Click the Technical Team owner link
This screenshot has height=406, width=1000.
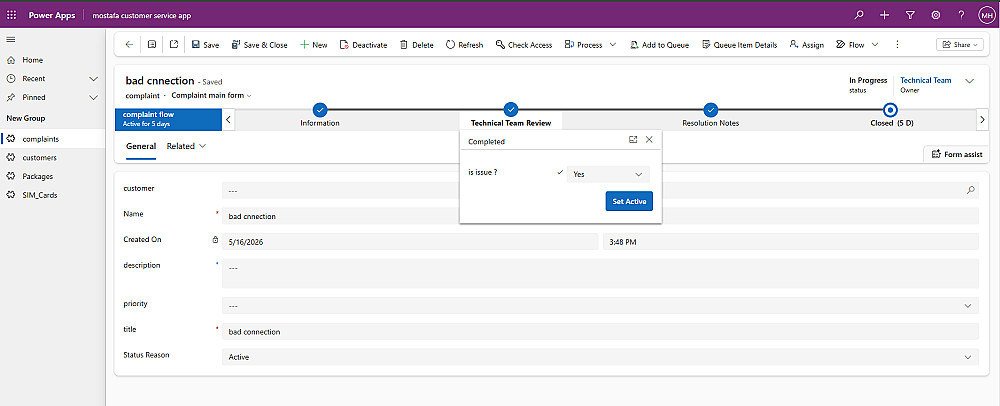pyautogui.click(x=925, y=80)
